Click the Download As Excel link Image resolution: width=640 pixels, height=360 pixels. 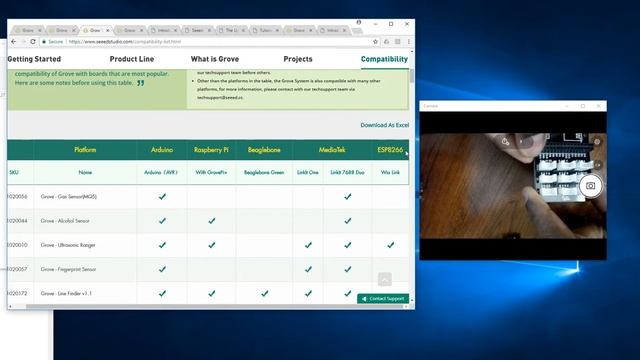point(384,125)
